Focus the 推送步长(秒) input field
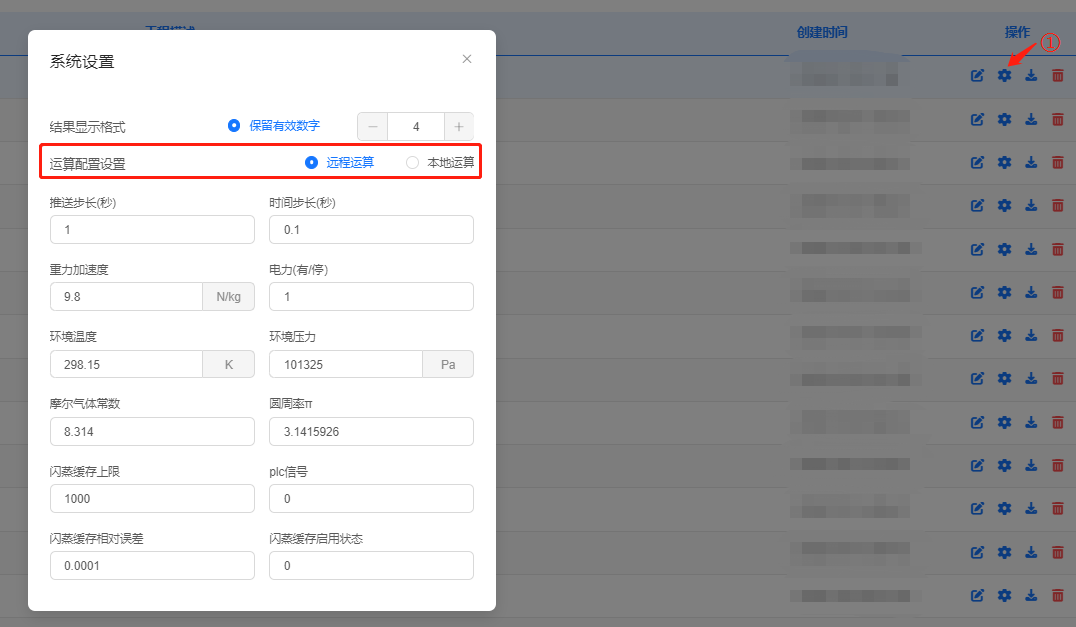 (152, 230)
